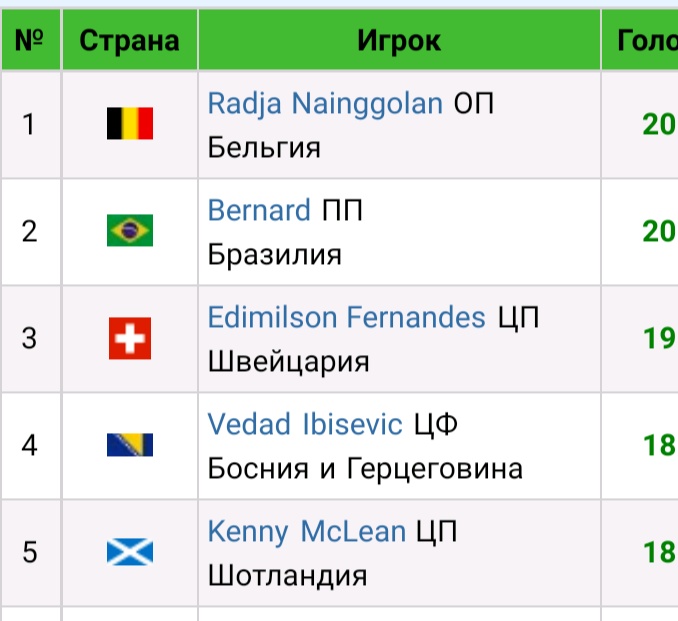
Task: Click the Босния и Герцеговина text
Action: (x=365, y=468)
